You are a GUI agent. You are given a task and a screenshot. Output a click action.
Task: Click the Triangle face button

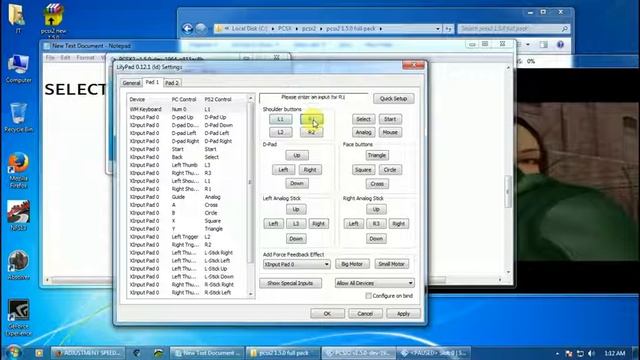point(377,155)
